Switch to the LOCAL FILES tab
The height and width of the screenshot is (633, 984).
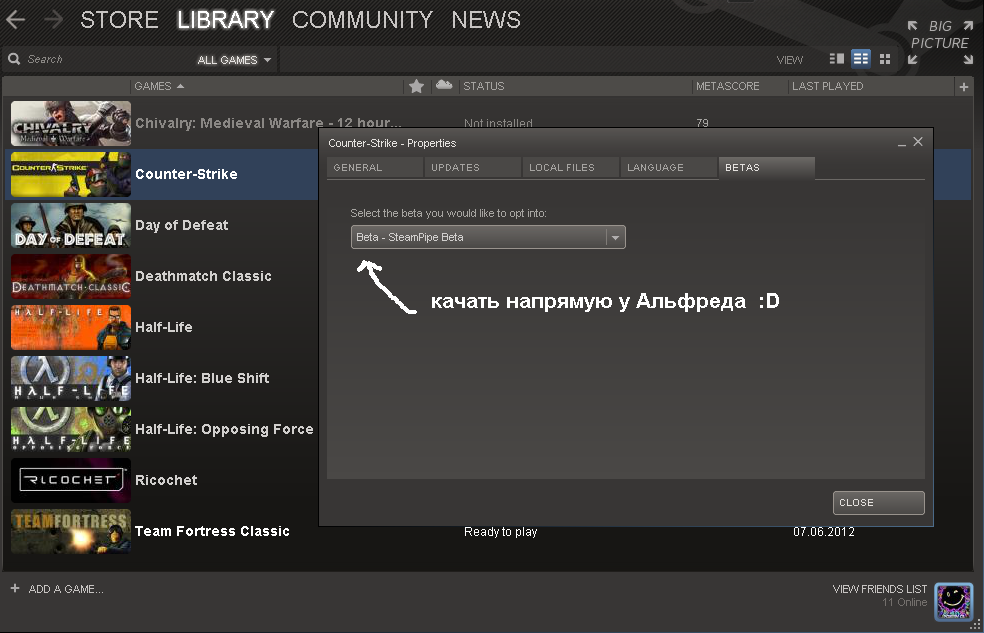point(570,168)
